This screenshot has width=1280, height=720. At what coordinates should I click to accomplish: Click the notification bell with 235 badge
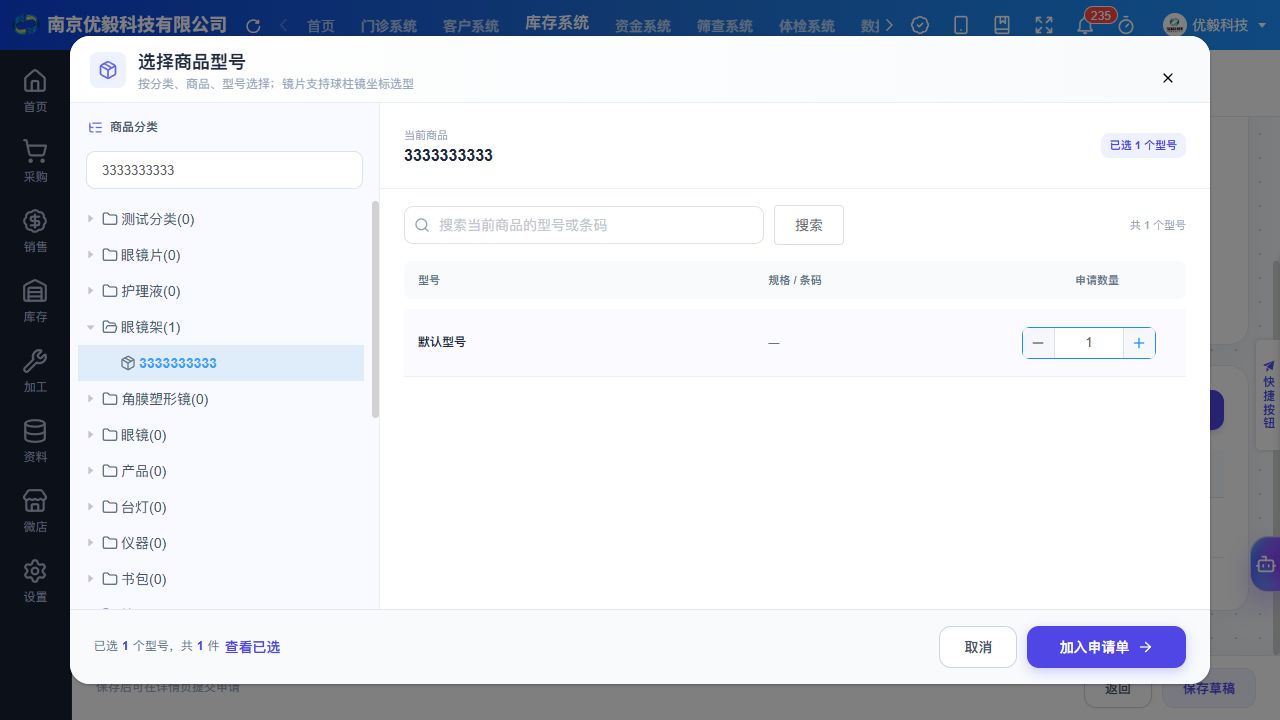(1086, 25)
